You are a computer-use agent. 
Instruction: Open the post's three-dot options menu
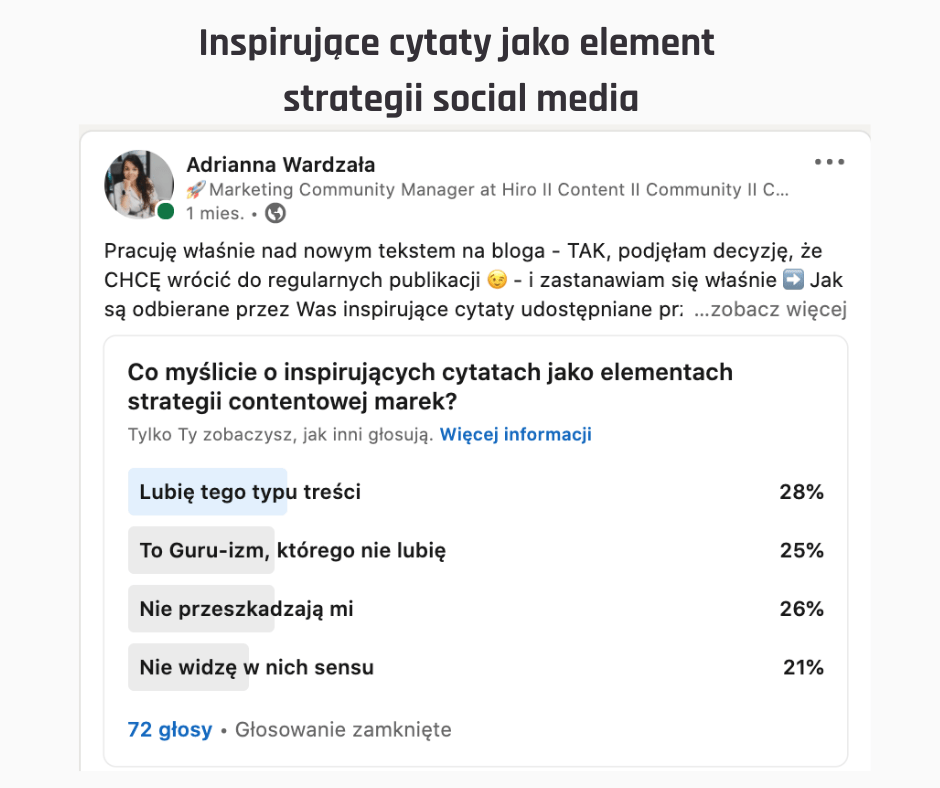click(829, 162)
